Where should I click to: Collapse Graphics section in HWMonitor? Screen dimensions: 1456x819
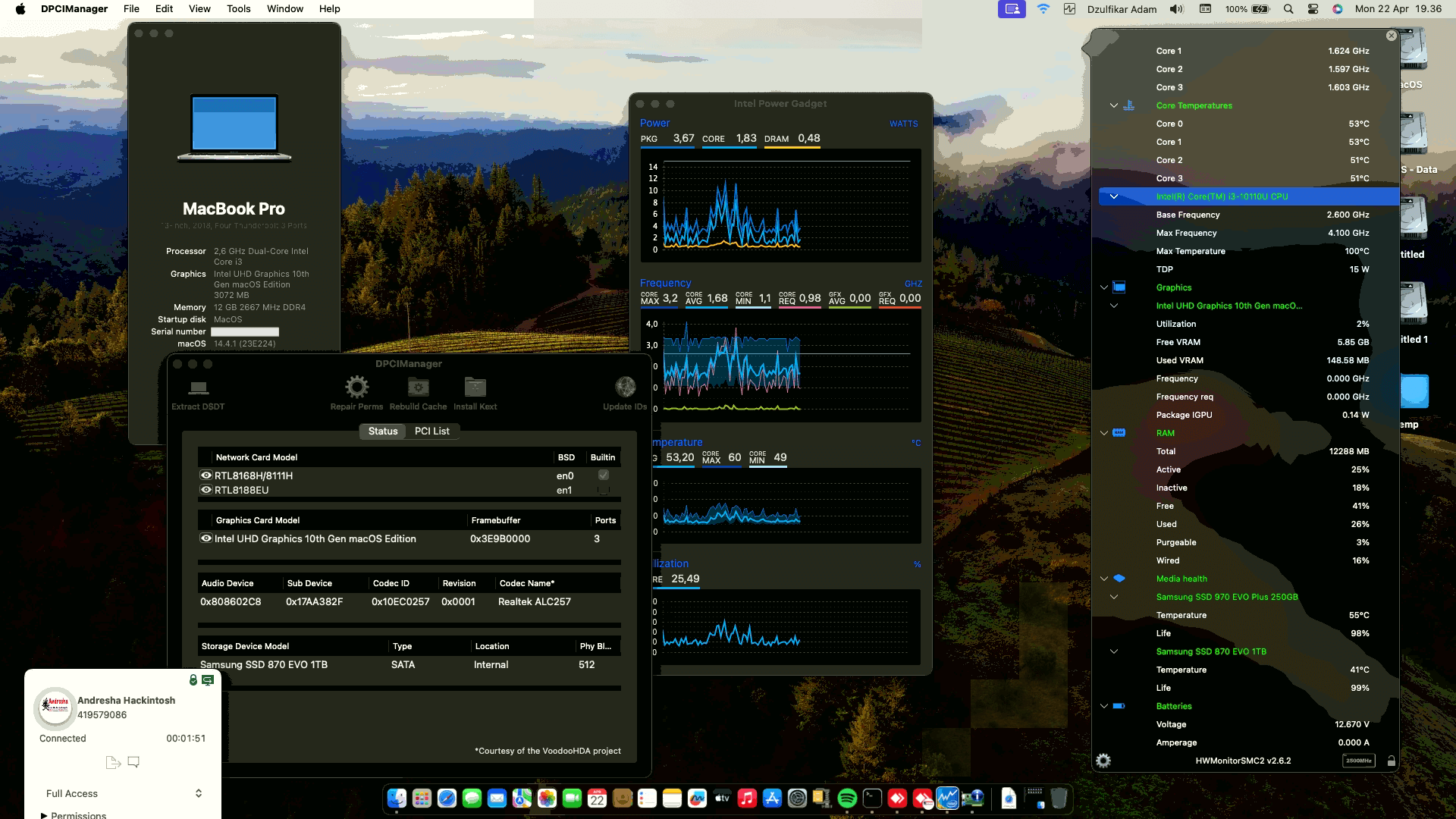1104,287
